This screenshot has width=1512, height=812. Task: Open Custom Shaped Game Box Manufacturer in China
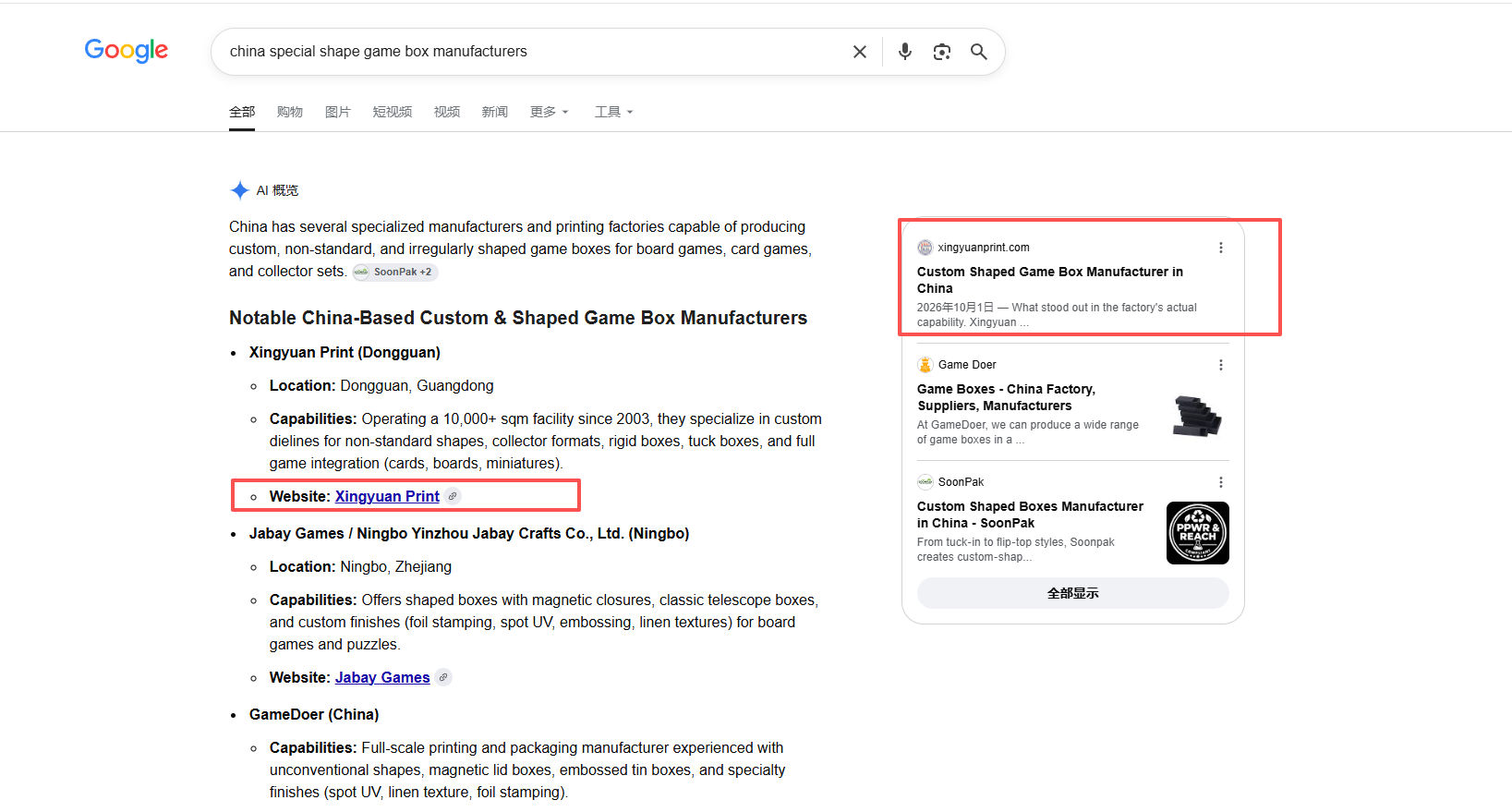click(x=1050, y=280)
